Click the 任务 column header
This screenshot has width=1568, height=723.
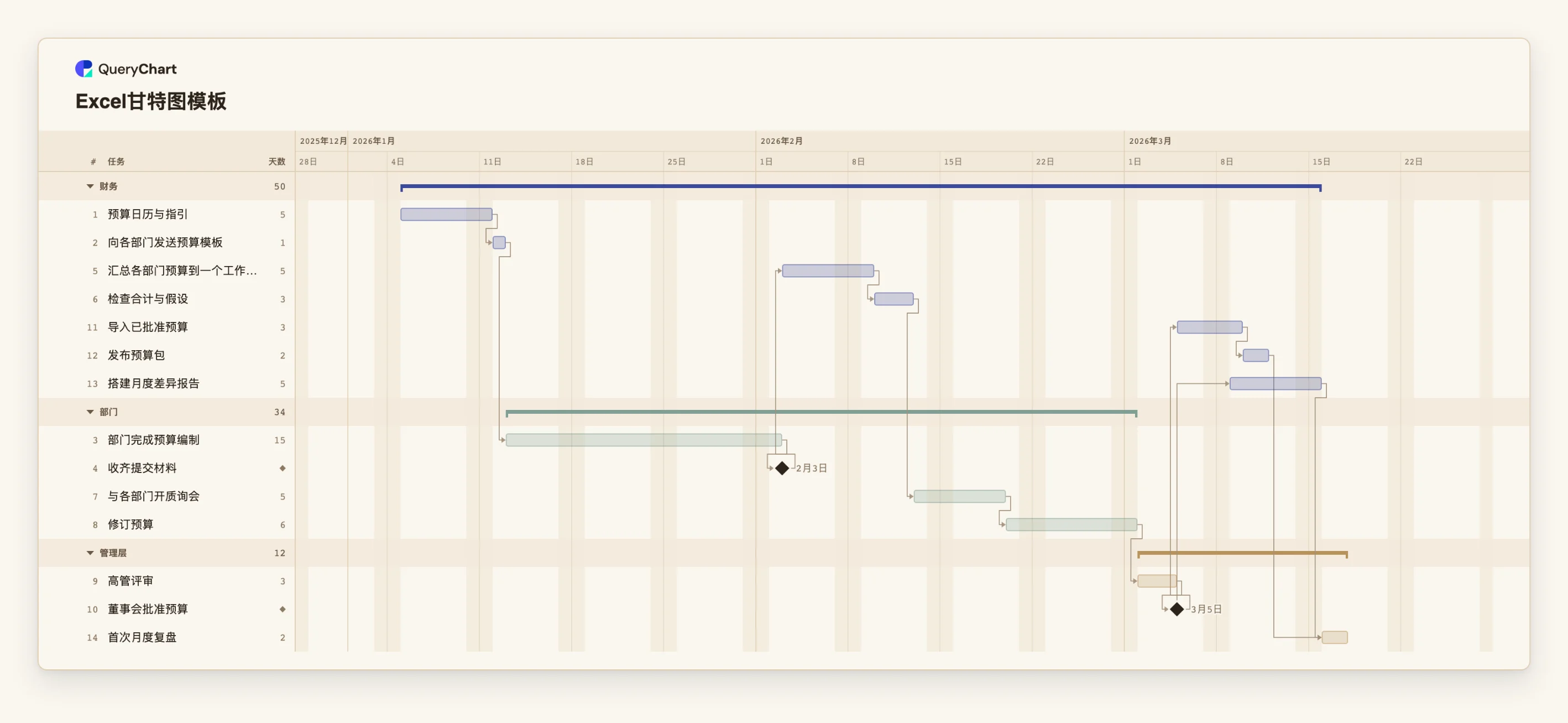click(116, 162)
